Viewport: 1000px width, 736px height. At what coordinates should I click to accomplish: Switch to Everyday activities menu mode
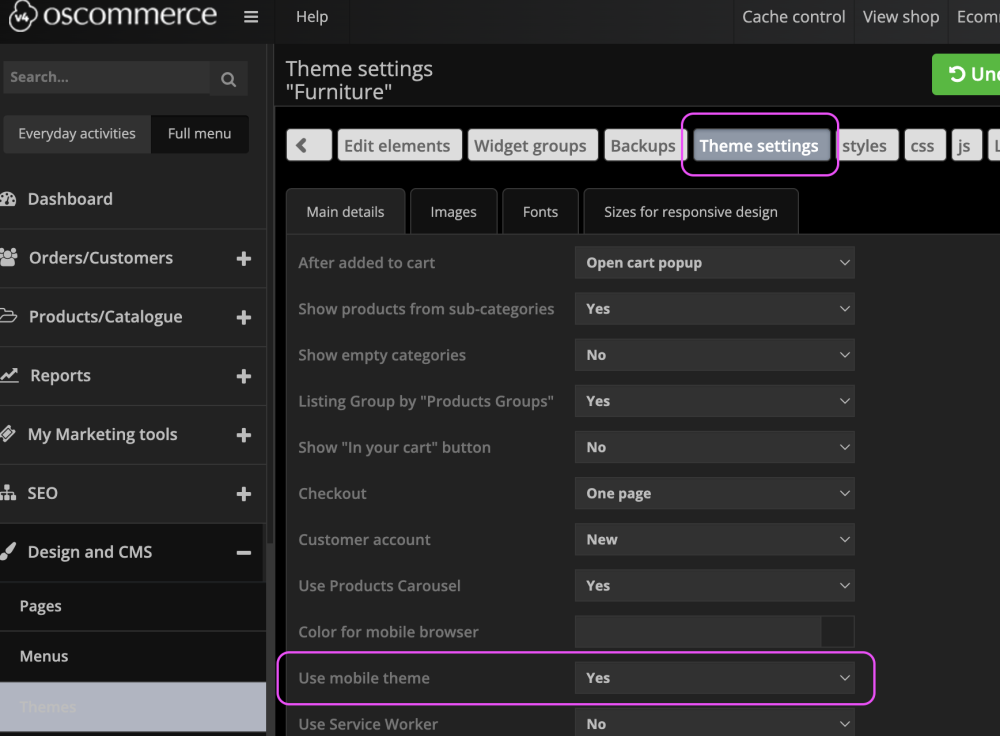77,134
